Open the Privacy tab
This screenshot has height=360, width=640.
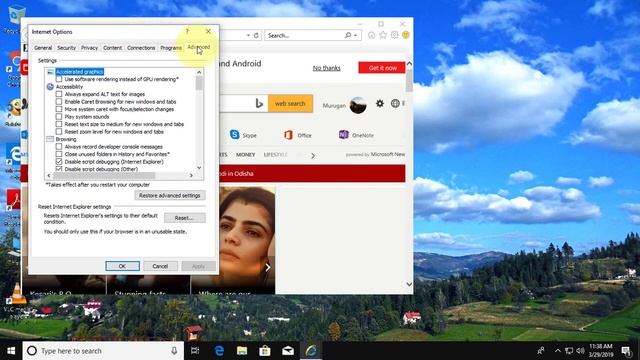tap(89, 48)
